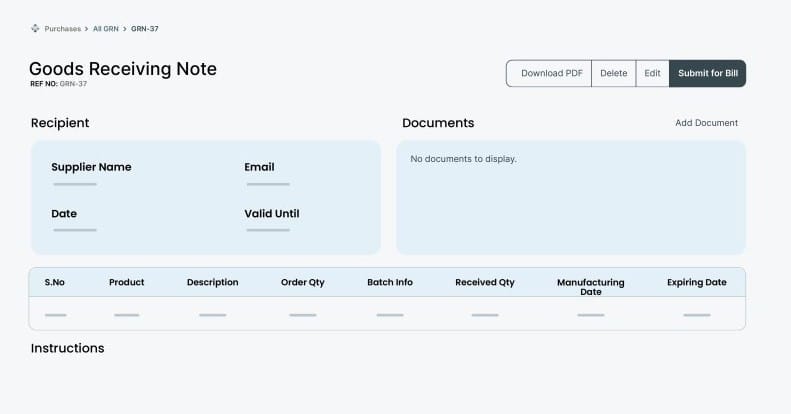Image resolution: width=791 pixels, height=414 pixels.
Task: Click the Supplier Name field label
Action: [x=91, y=167]
